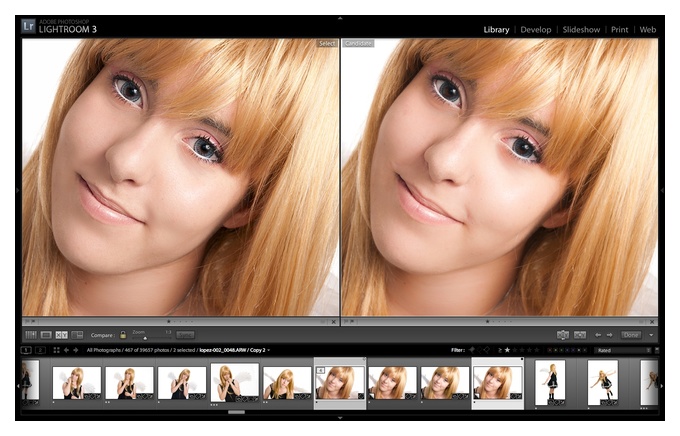Select main window display button 1
The width and height of the screenshot is (680, 436).
click(26, 350)
